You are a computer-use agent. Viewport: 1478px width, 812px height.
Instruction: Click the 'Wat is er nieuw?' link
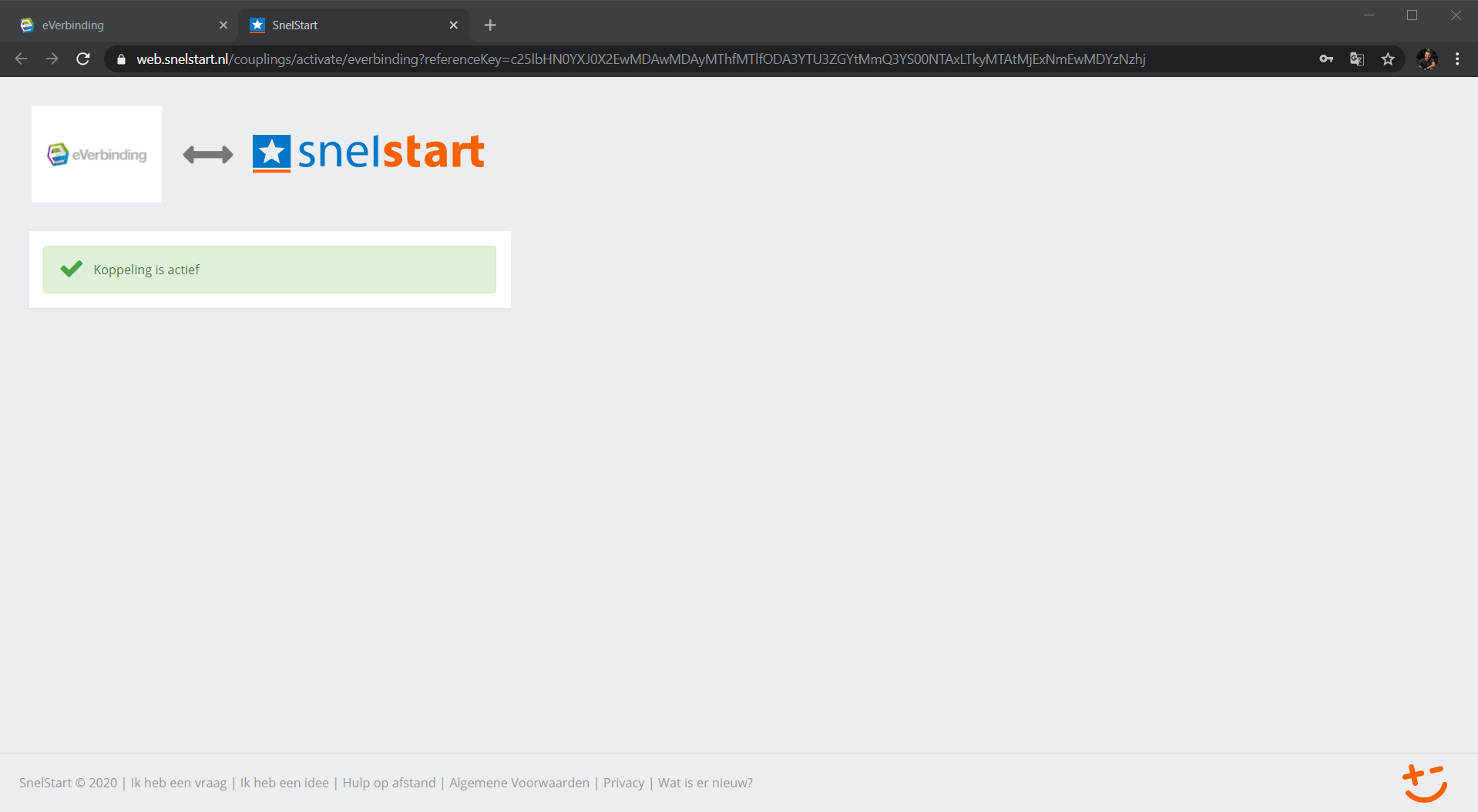(x=705, y=783)
